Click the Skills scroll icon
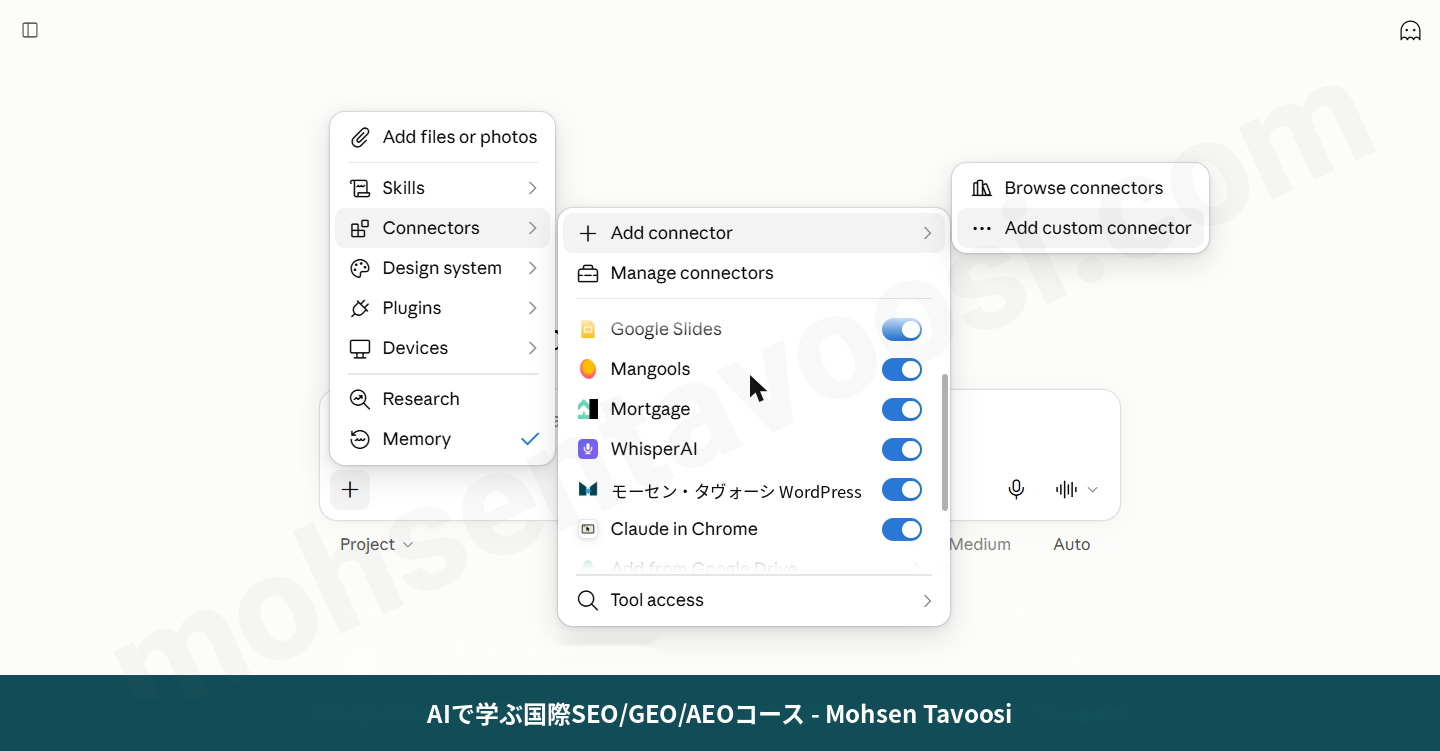The height and width of the screenshot is (751, 1440). pos(360,188)
